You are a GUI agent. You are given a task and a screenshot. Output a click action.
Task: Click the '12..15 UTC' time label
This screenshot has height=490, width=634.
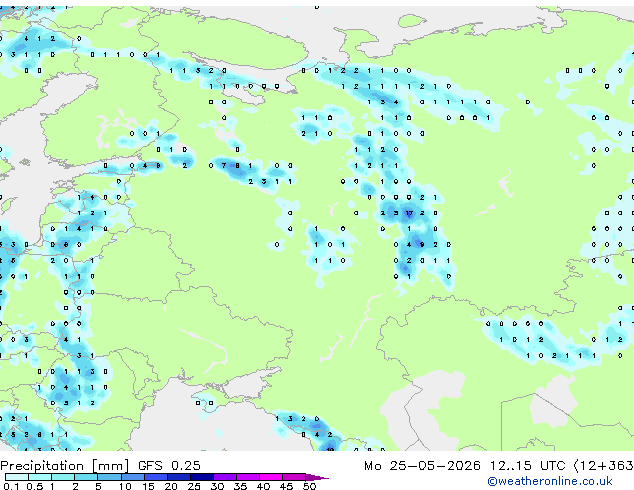pos(527,466)
